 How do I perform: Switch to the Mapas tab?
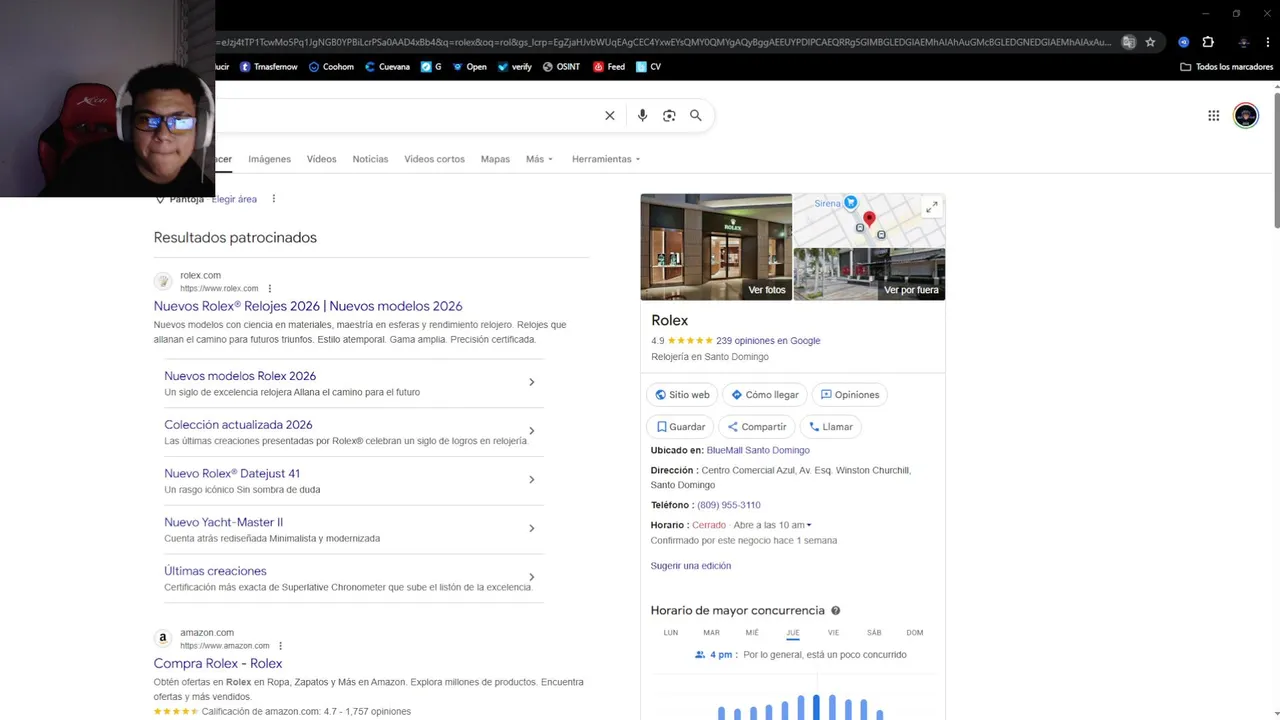[495, 159]
